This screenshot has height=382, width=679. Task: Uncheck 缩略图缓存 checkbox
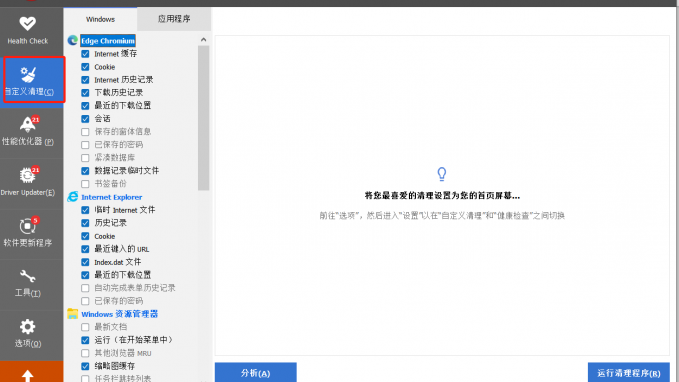coord(85,366)
